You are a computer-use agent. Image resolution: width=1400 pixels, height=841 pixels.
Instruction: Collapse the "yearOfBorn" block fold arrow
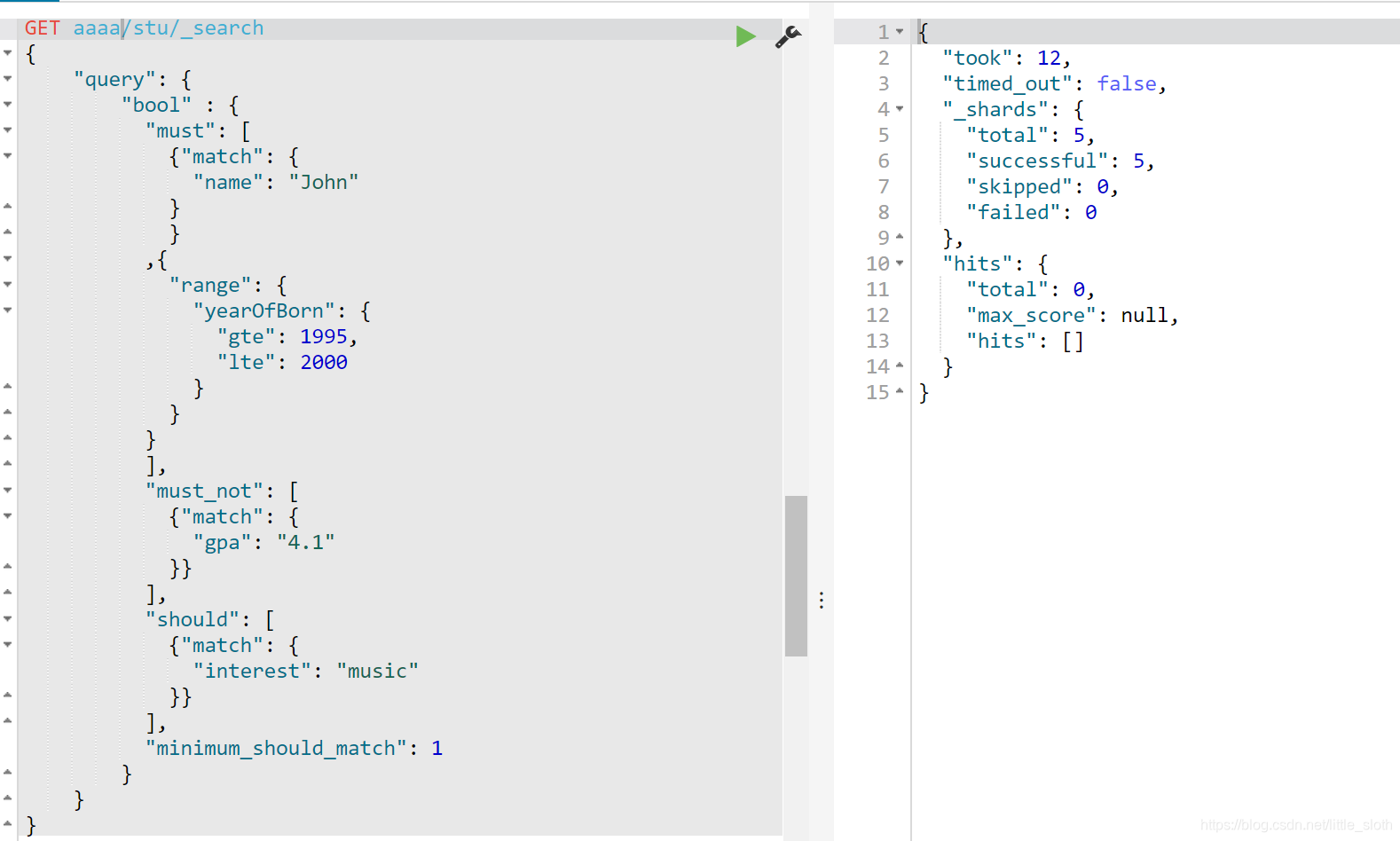(8, 310)
